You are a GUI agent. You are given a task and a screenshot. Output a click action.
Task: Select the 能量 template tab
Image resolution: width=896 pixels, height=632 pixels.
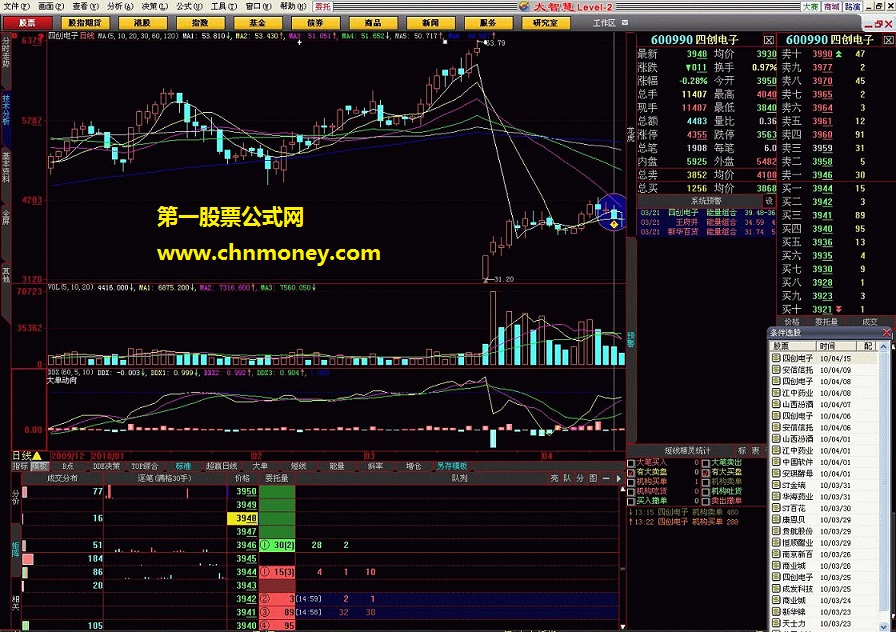[337, 466]
